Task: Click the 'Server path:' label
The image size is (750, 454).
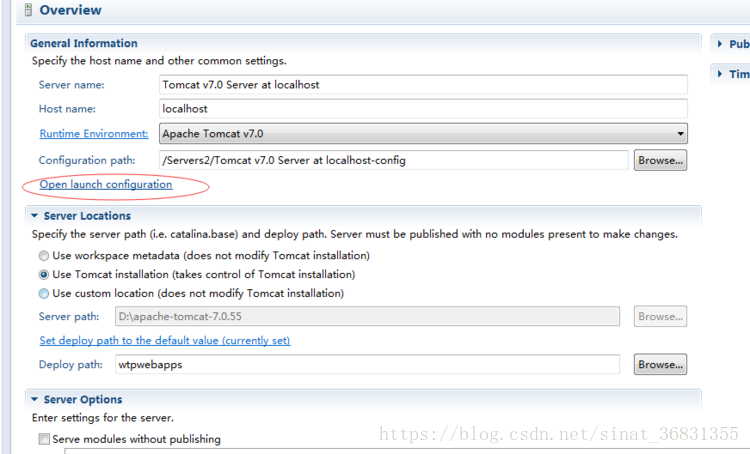Action: [x=69, y=317]
